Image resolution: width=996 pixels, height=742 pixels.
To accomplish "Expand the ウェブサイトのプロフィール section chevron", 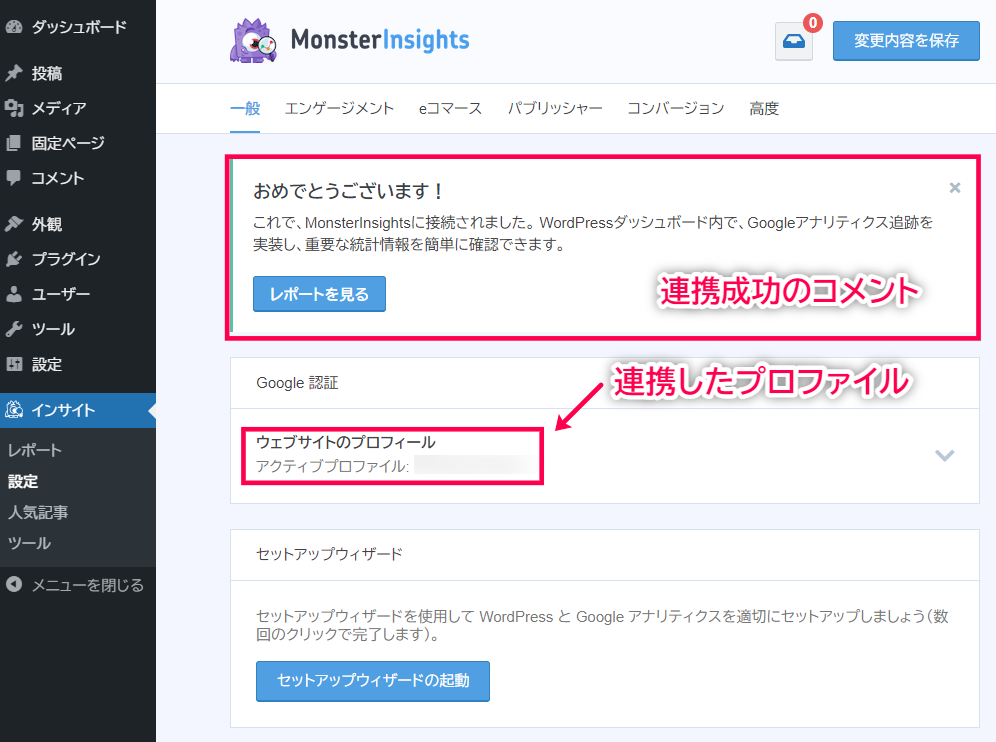I will [x=945, y=455].
